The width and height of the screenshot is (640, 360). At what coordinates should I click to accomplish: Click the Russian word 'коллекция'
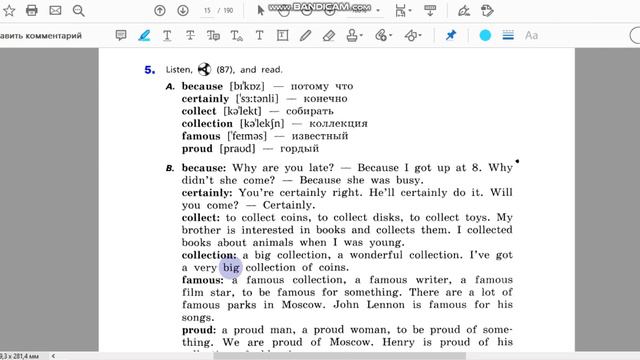338,123
